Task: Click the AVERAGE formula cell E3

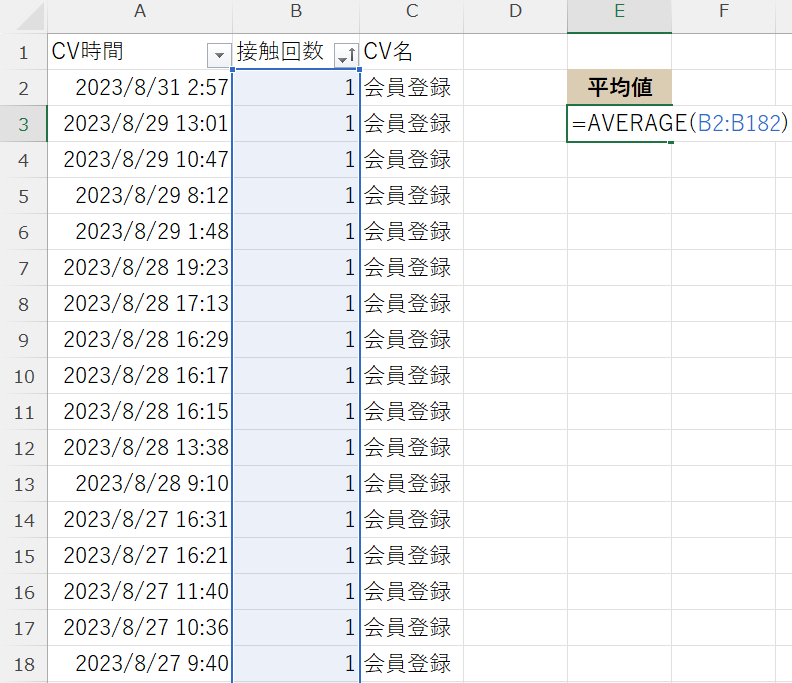Action: point(619,124)
